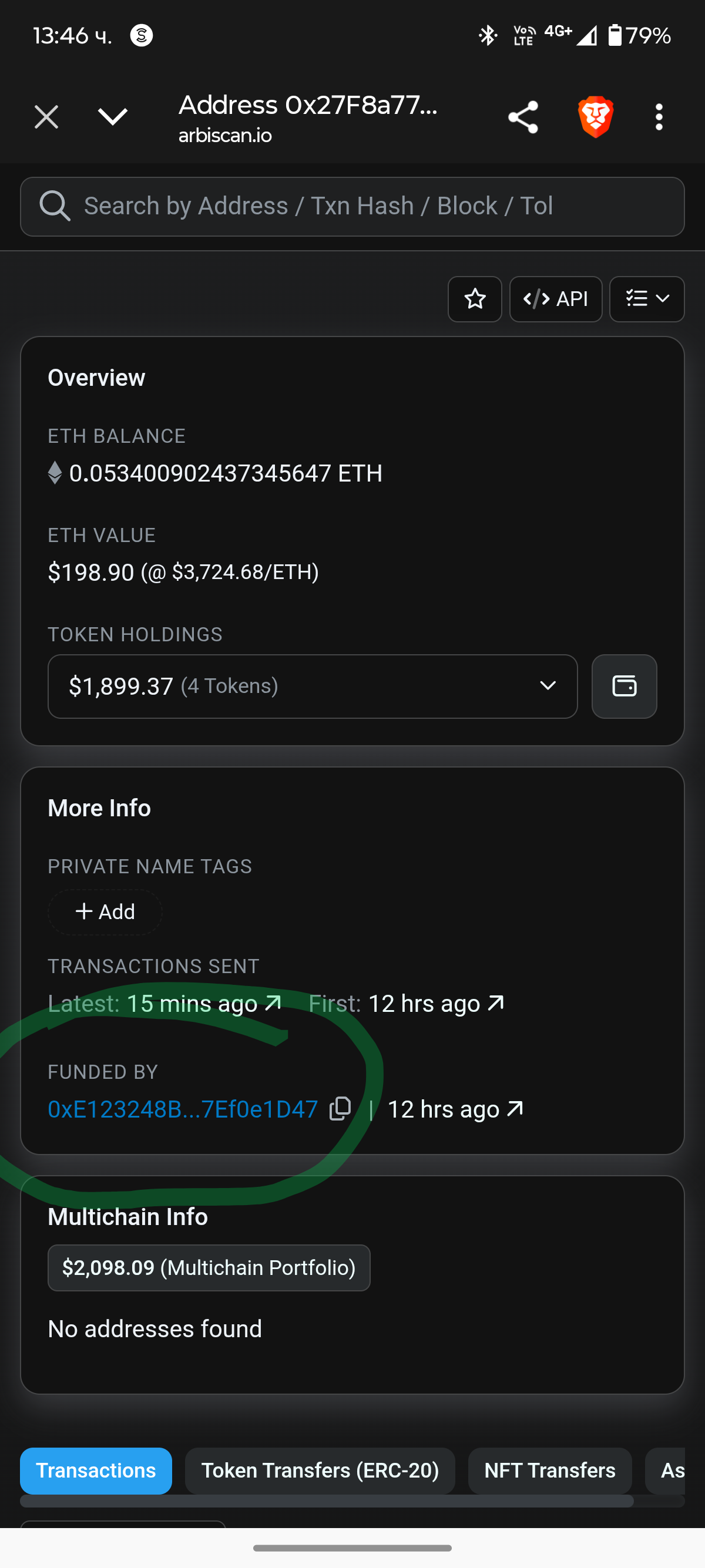Screen dimensions: 705x1568
Task: Collapse the tab with down chevron
Action: pos(113,117)
